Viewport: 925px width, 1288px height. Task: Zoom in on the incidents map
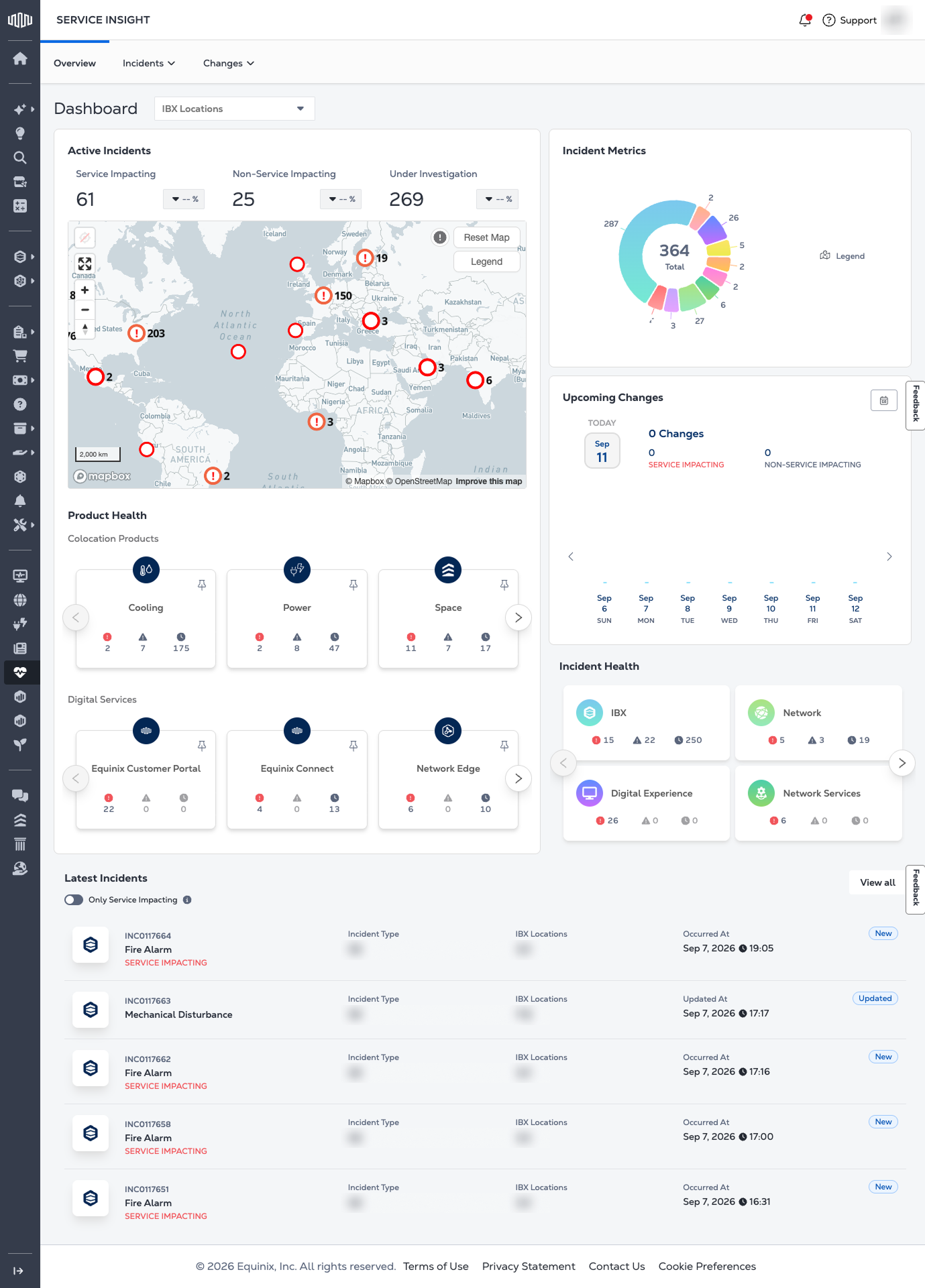click(x=85, y=290)
